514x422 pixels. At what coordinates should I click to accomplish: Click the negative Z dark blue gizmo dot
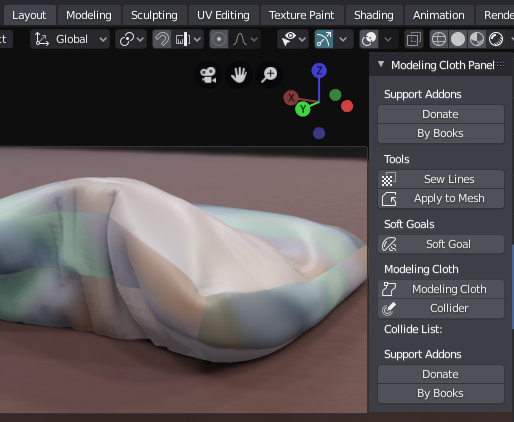pos(319,133)
